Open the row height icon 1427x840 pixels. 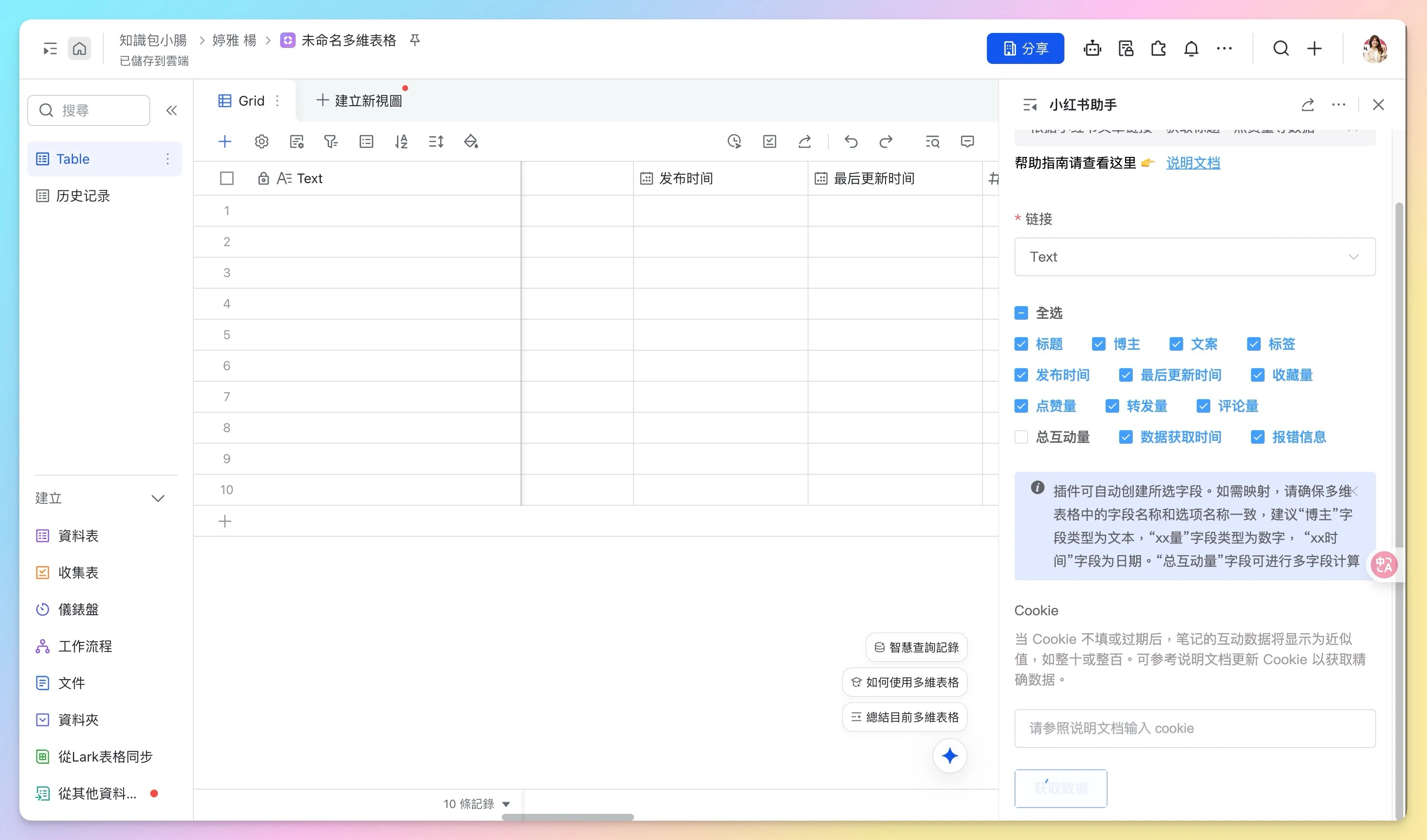coord(436,141)
